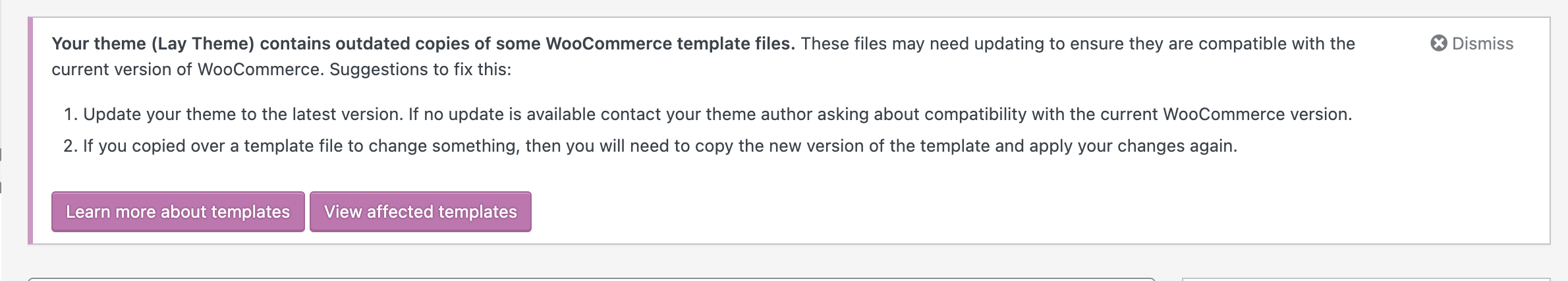Screen dimensions: 1568x281
Task: Click the wide panel edge below the notice
Action: coord(593,279)
